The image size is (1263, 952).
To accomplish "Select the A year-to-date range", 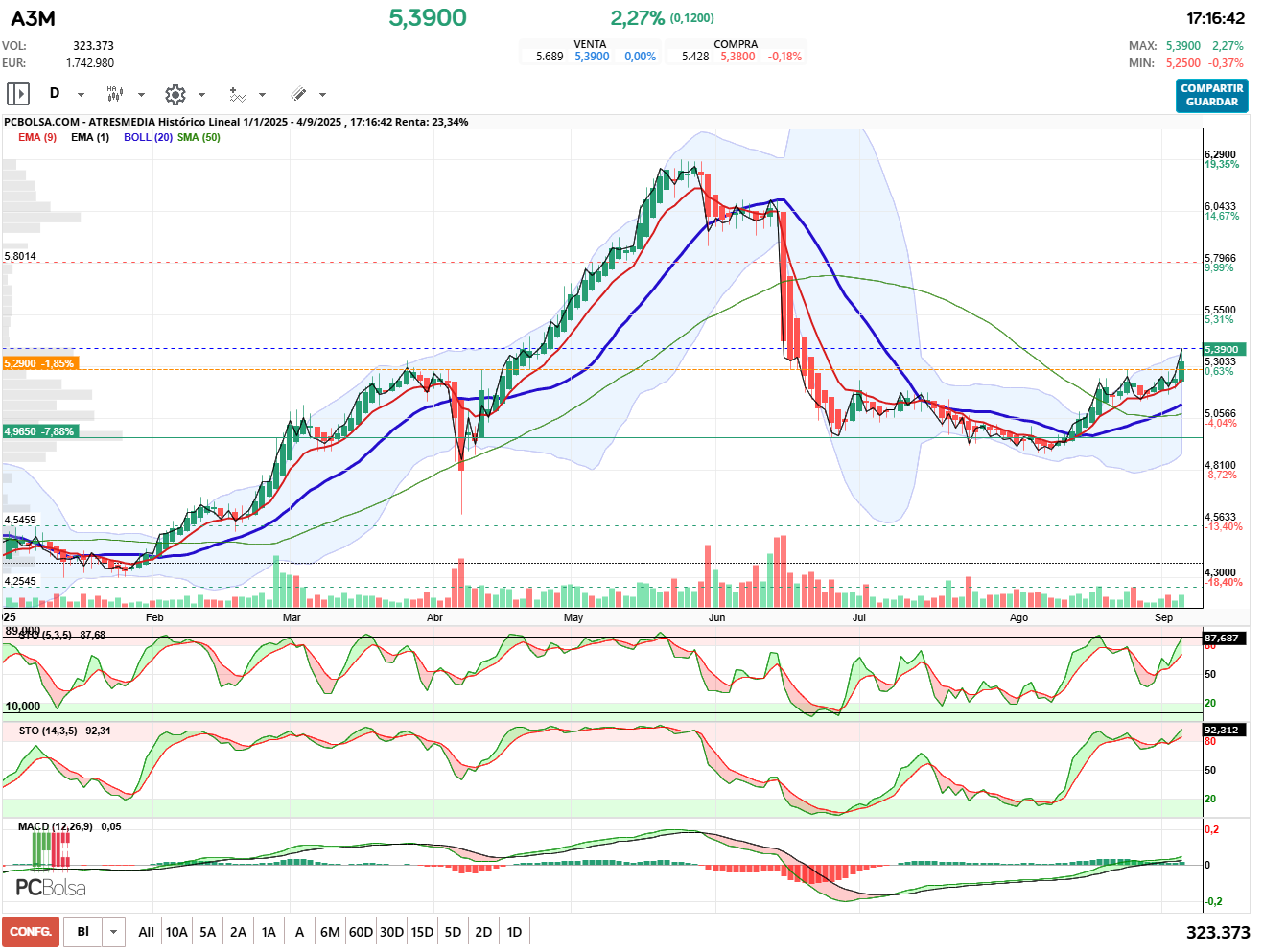I will coord(299,932).
